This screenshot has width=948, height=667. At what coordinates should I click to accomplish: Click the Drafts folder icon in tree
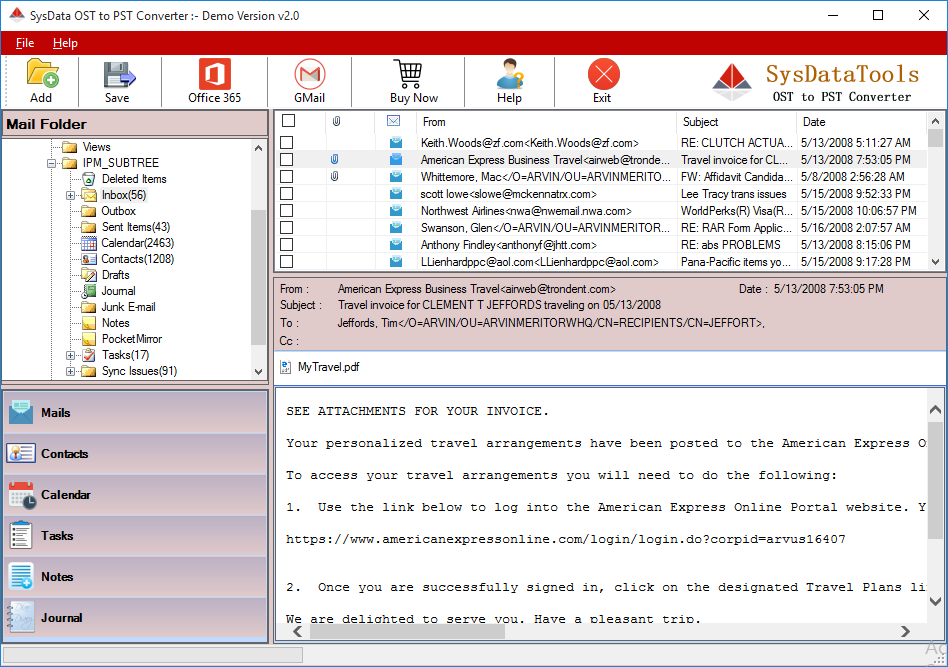pyautogui.click(x=88, y=275)
